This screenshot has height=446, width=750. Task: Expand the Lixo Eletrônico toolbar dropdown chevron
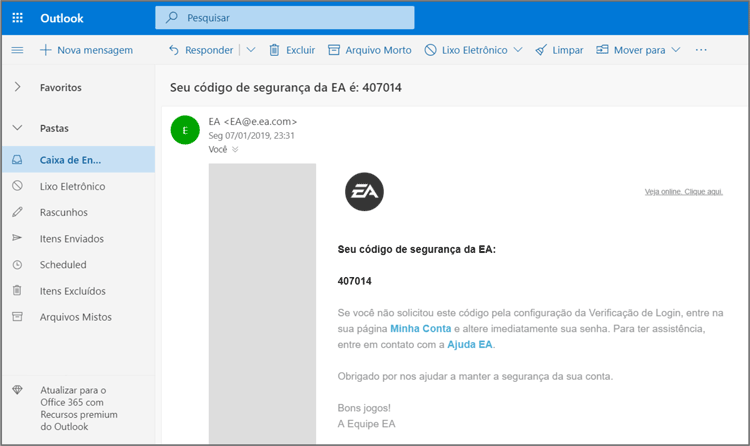(518, 50)
